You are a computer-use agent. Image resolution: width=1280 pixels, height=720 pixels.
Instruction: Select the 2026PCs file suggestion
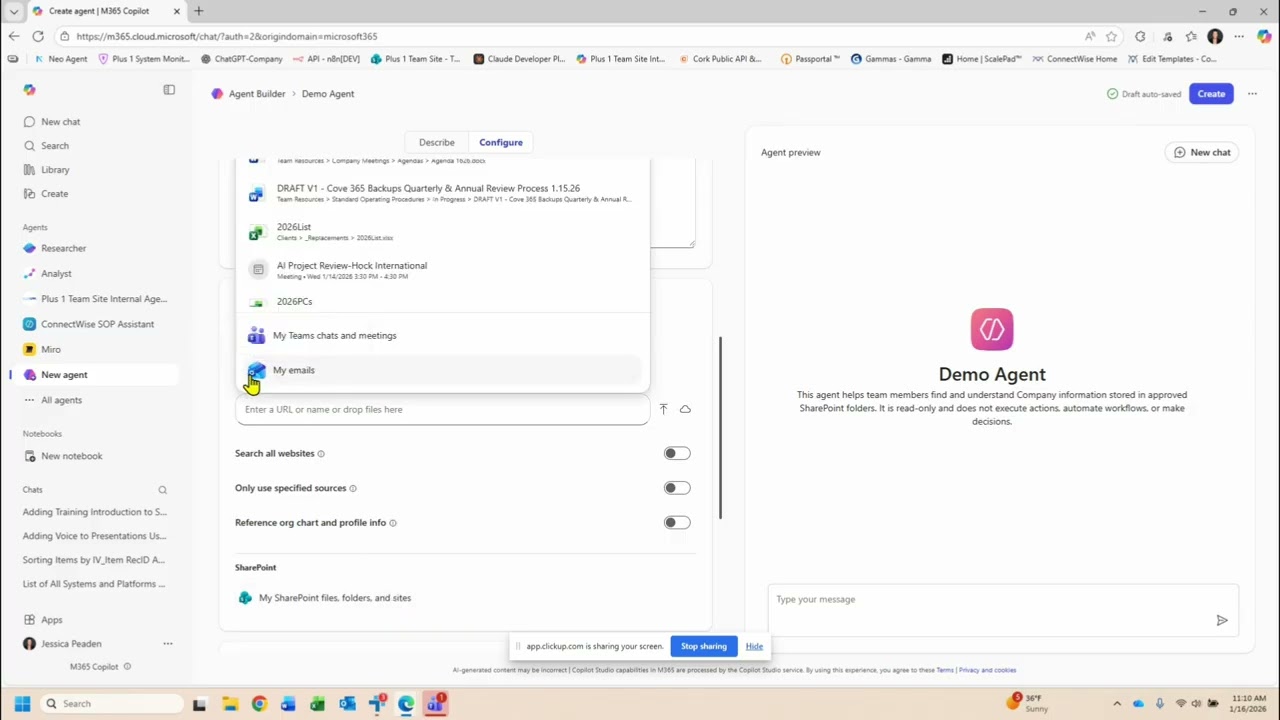click(x=442, y=301)
